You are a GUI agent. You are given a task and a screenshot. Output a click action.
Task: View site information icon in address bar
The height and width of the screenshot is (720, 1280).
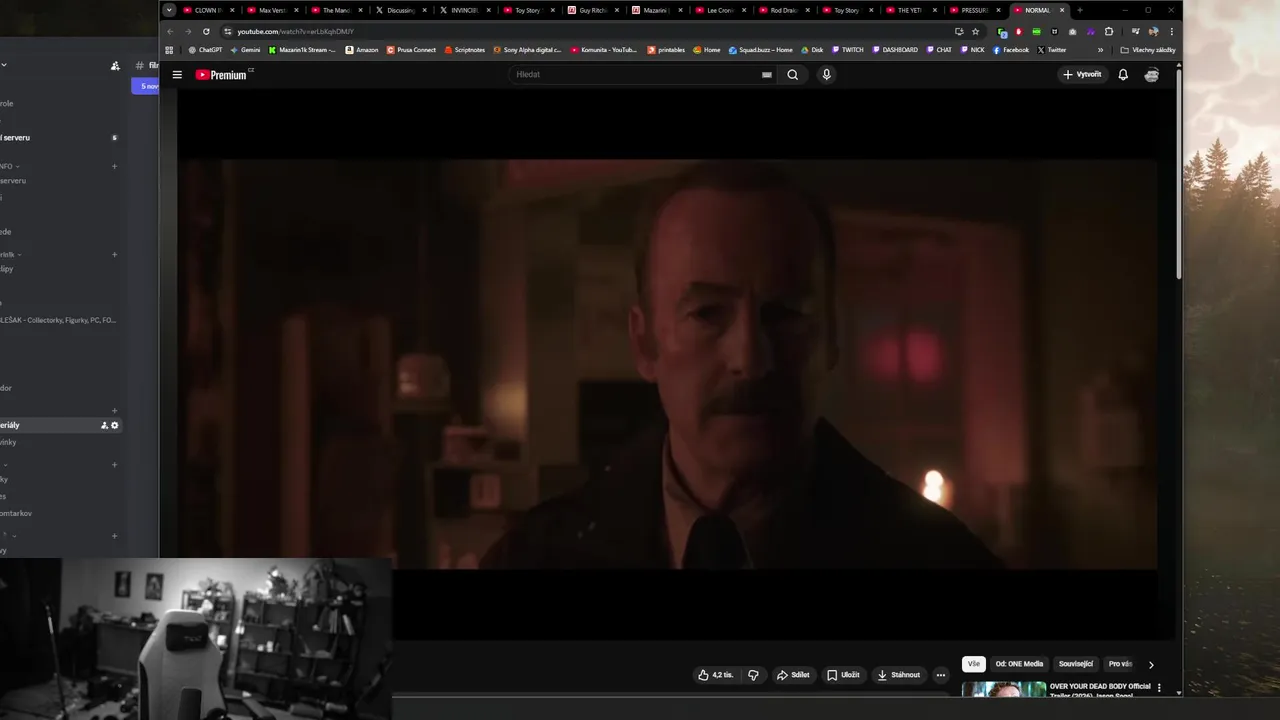(x=228, y=31)
